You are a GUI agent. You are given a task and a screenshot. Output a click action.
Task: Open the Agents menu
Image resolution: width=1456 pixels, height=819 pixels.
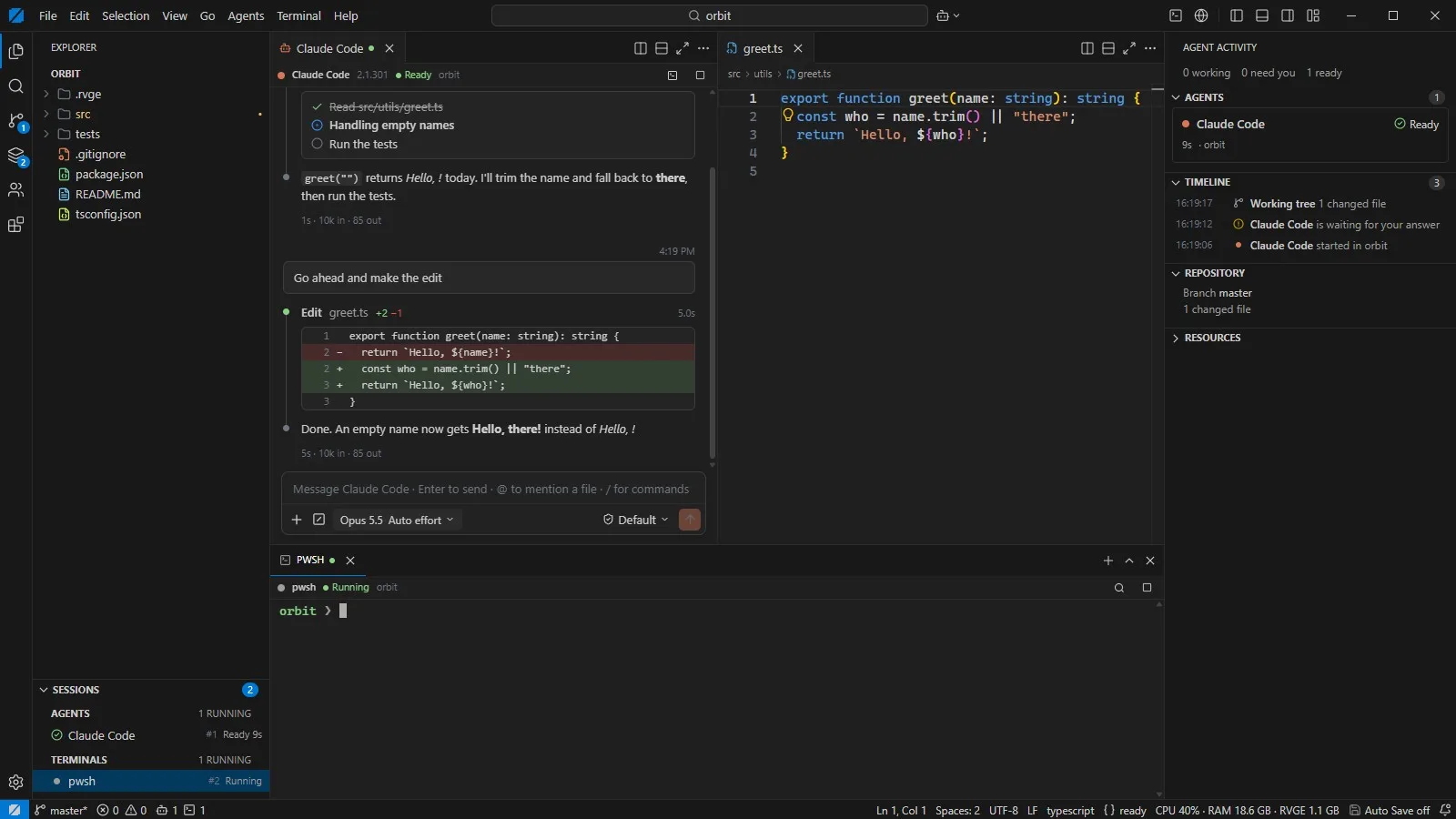pyautogui.click(x=246, y=15)
